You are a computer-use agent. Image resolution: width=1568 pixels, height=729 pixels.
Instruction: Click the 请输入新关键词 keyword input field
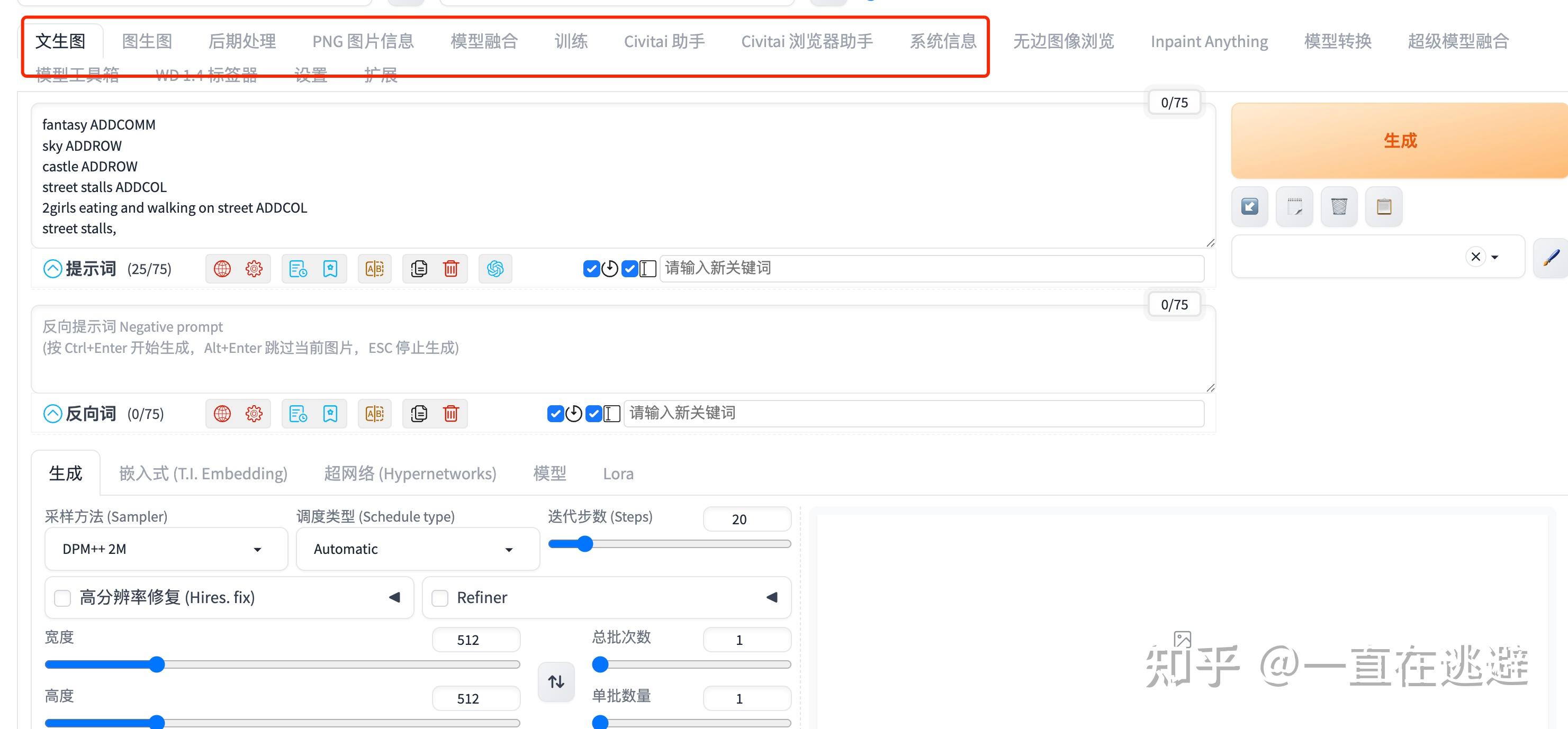[x=913, y=268]
